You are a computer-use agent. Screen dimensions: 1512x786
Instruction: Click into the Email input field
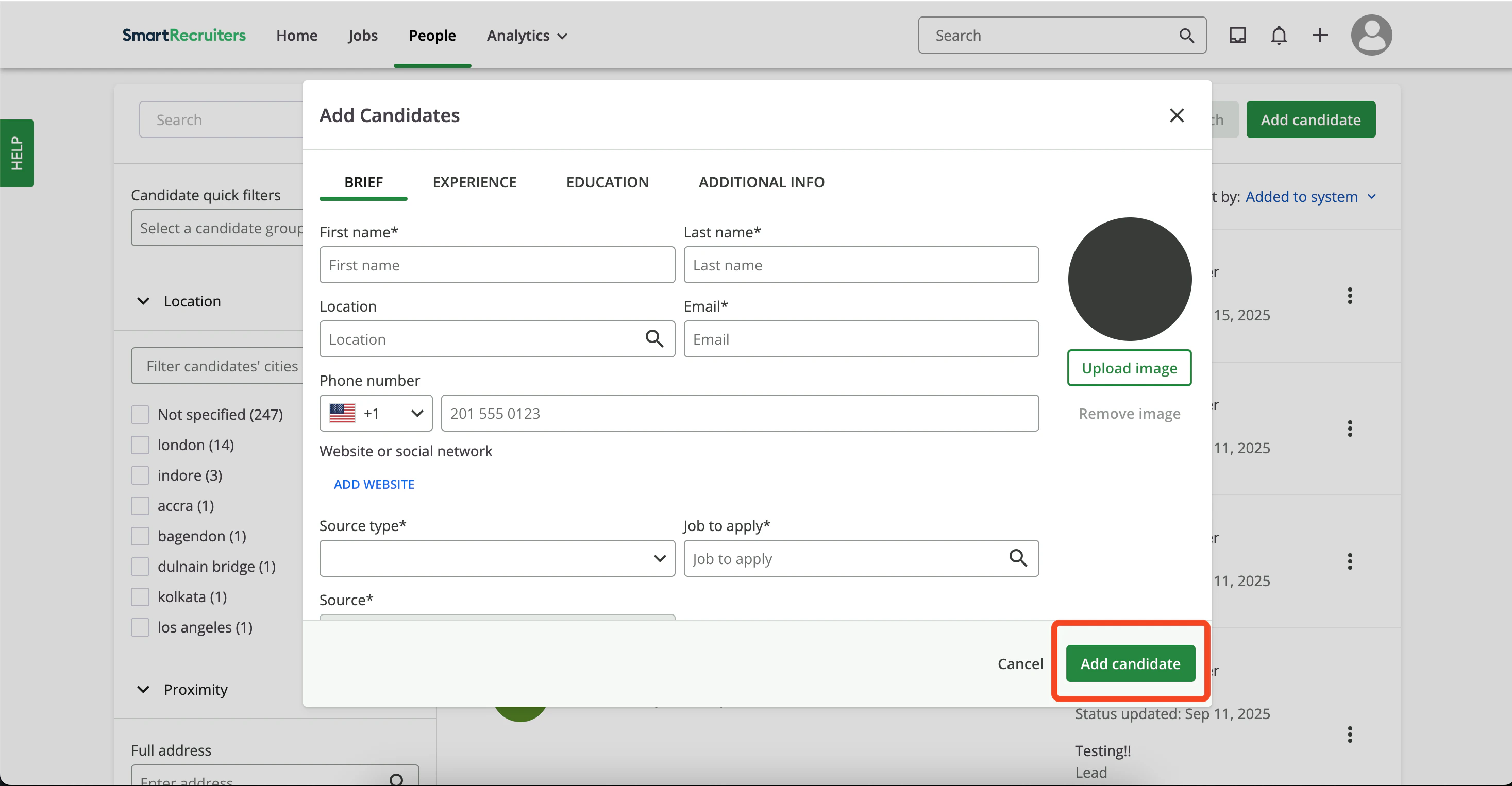pos(861,339)
